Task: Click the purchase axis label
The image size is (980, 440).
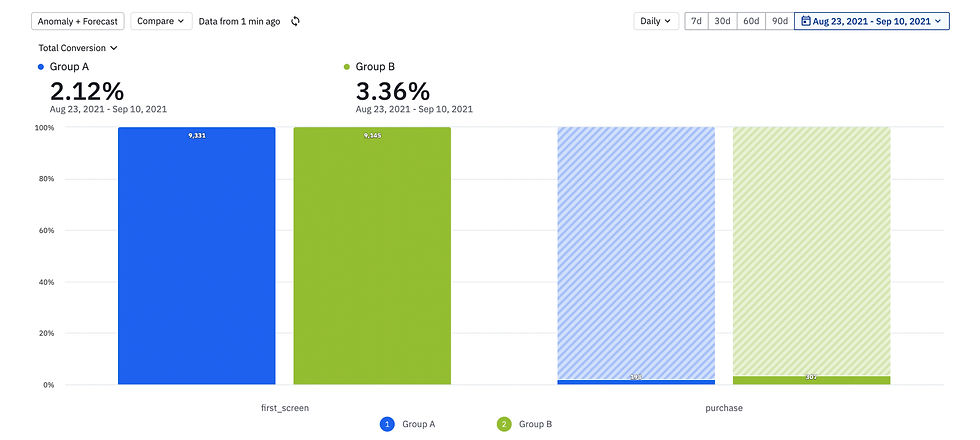Action: [x=724, y=408]
